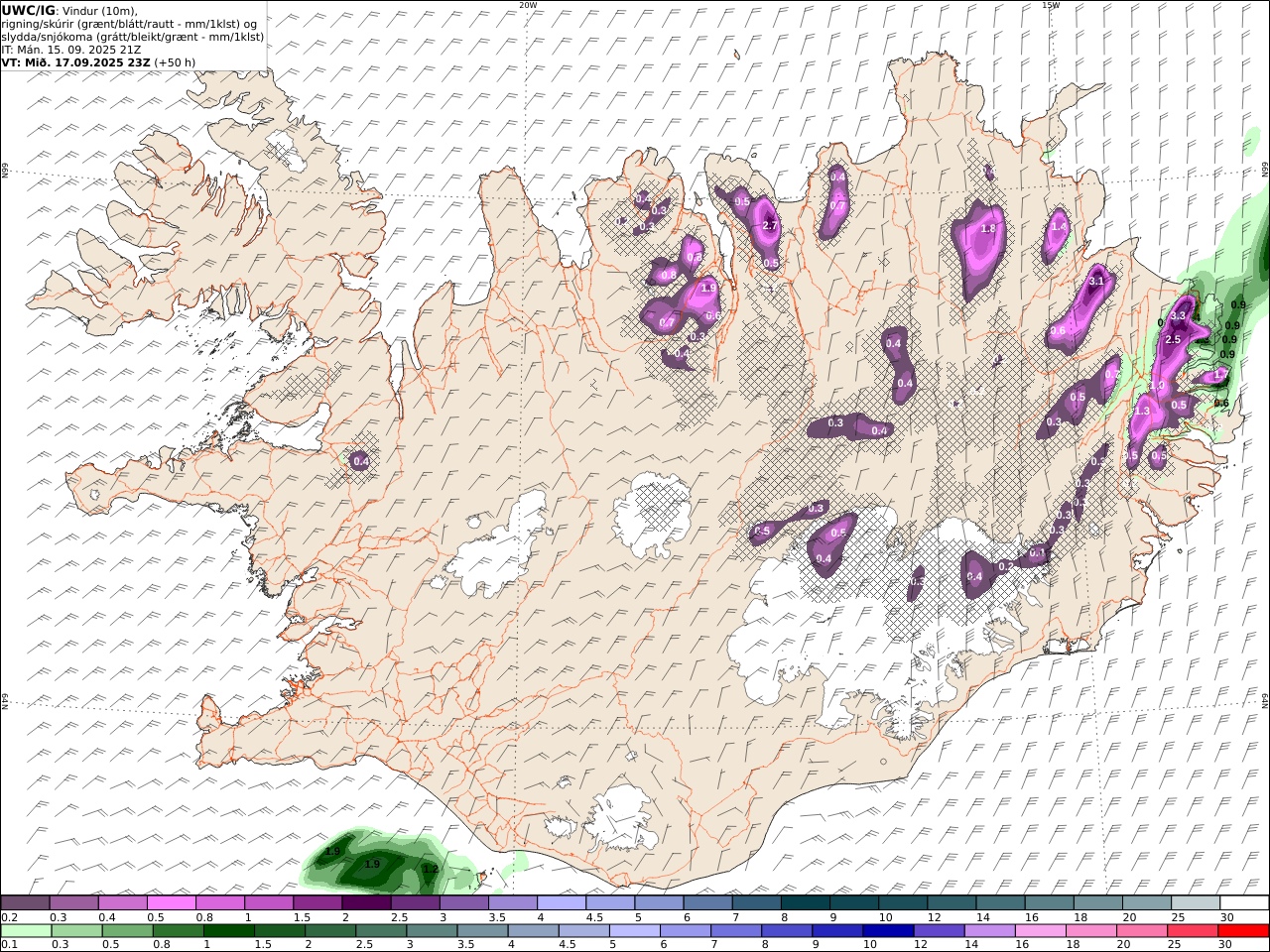Click the lavender 4–4.5 swatch, upper legend
This screenshot has width=1270, height=952.
pyautogui.click(x=562, y=903)
